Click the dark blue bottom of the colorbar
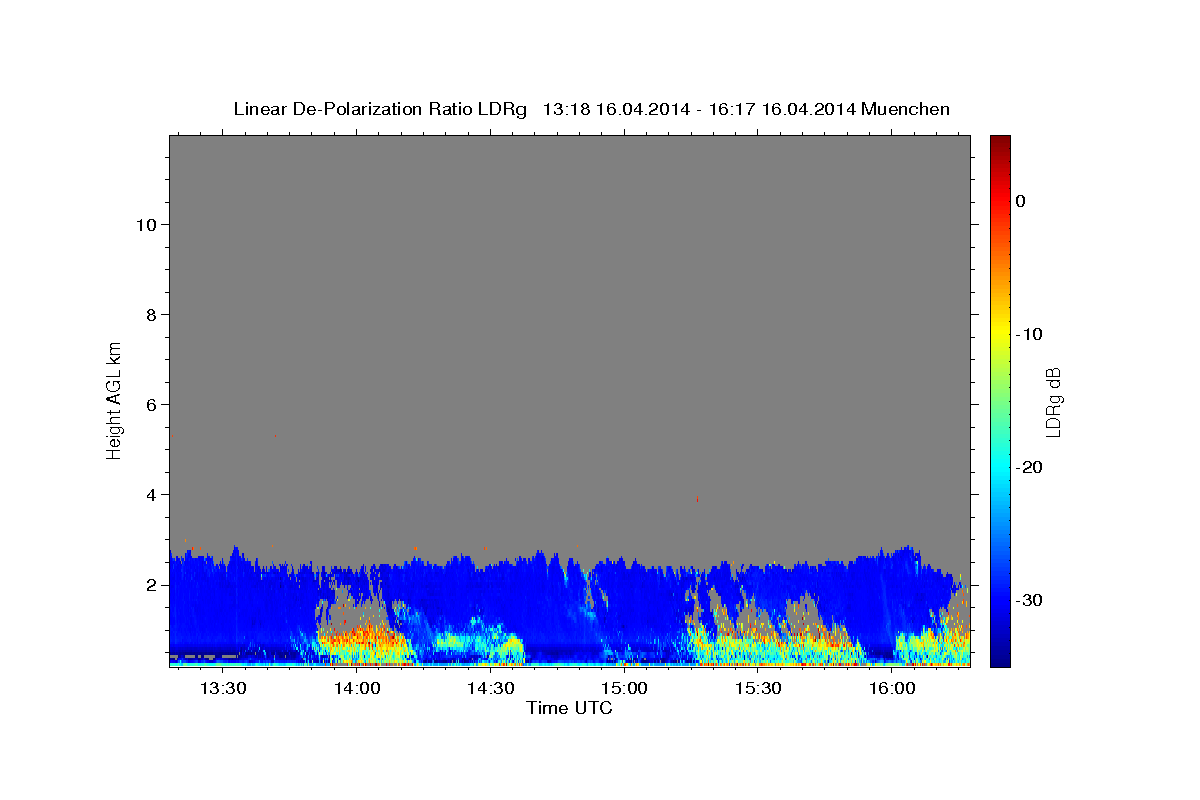 coord(1000,655)
